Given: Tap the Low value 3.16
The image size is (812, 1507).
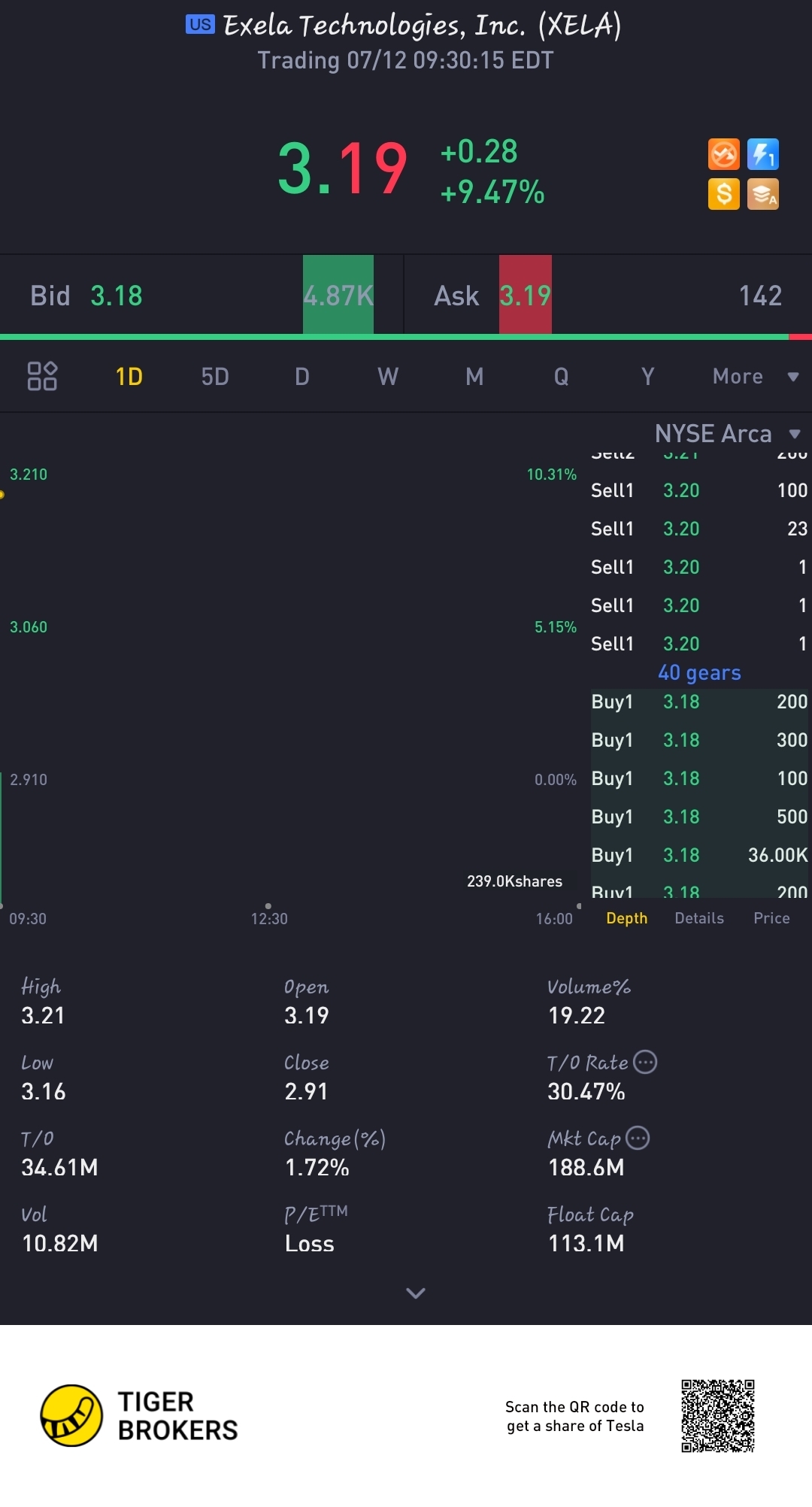Looking at the screenshot, I should click(44, 1091).
